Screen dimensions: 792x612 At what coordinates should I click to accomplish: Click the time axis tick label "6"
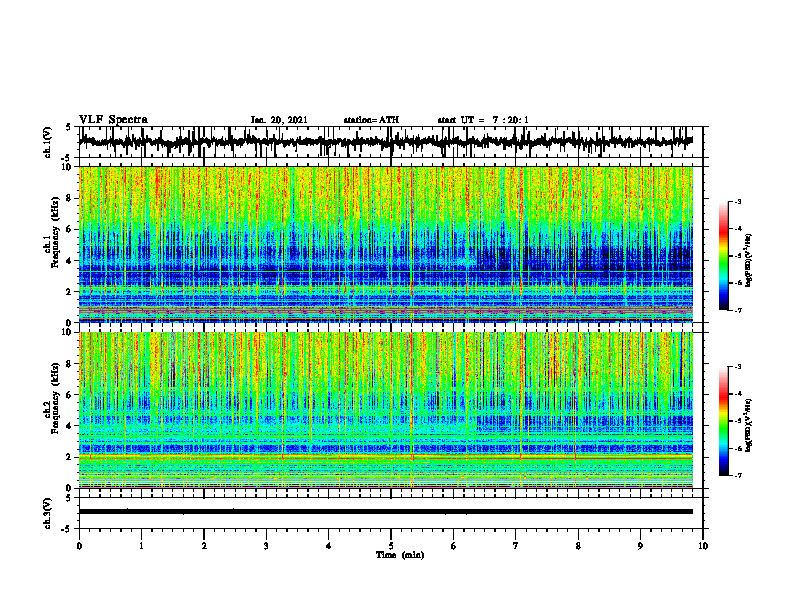[x=454, y=546]
